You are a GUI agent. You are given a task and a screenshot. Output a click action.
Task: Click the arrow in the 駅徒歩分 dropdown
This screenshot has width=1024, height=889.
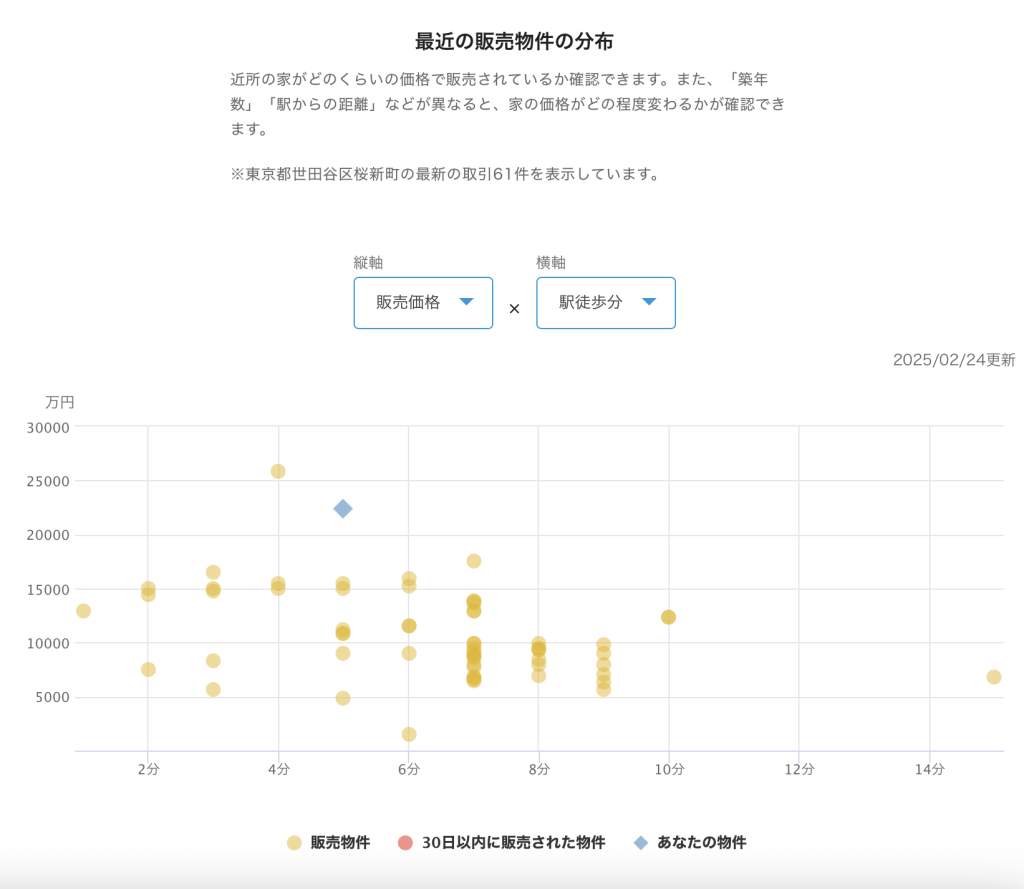click(649, 302)
